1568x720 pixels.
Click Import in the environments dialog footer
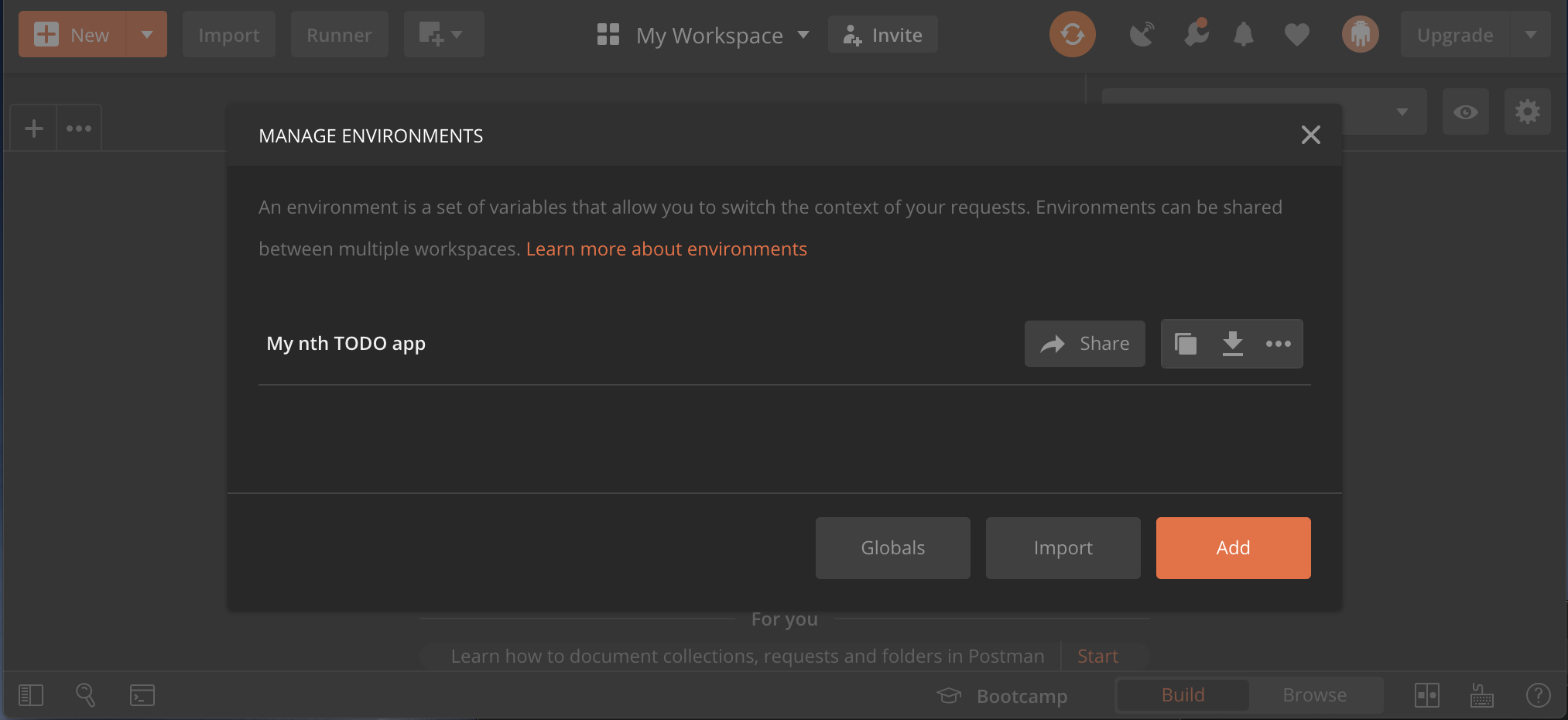coord(1063,548)
